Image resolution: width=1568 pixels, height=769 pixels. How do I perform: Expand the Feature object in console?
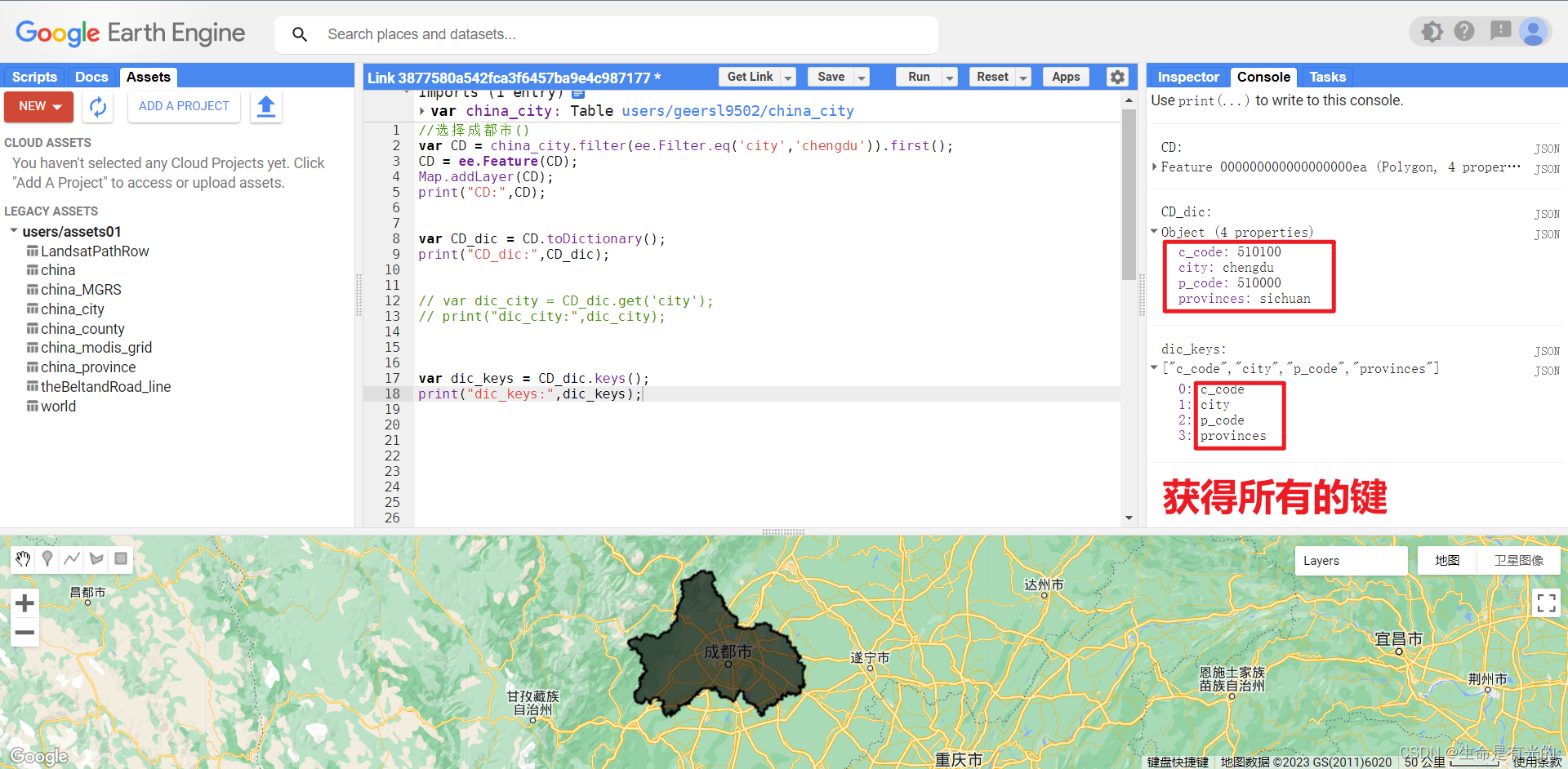[1155, 167]
